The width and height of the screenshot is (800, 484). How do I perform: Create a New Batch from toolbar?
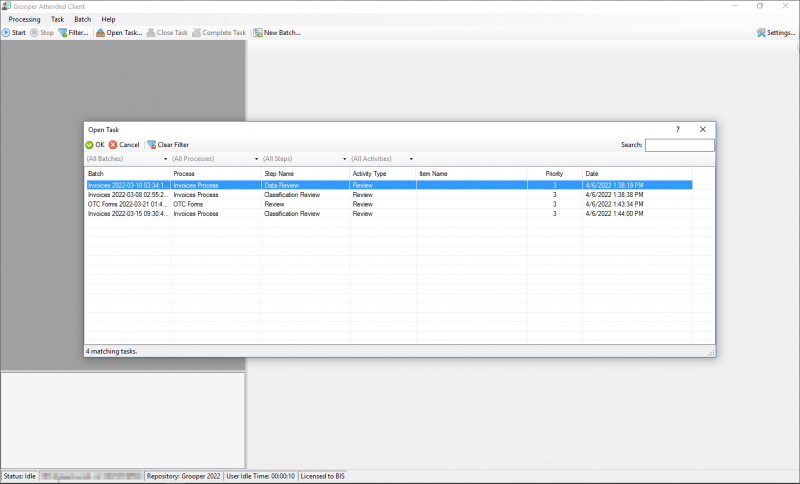[277, 33]
